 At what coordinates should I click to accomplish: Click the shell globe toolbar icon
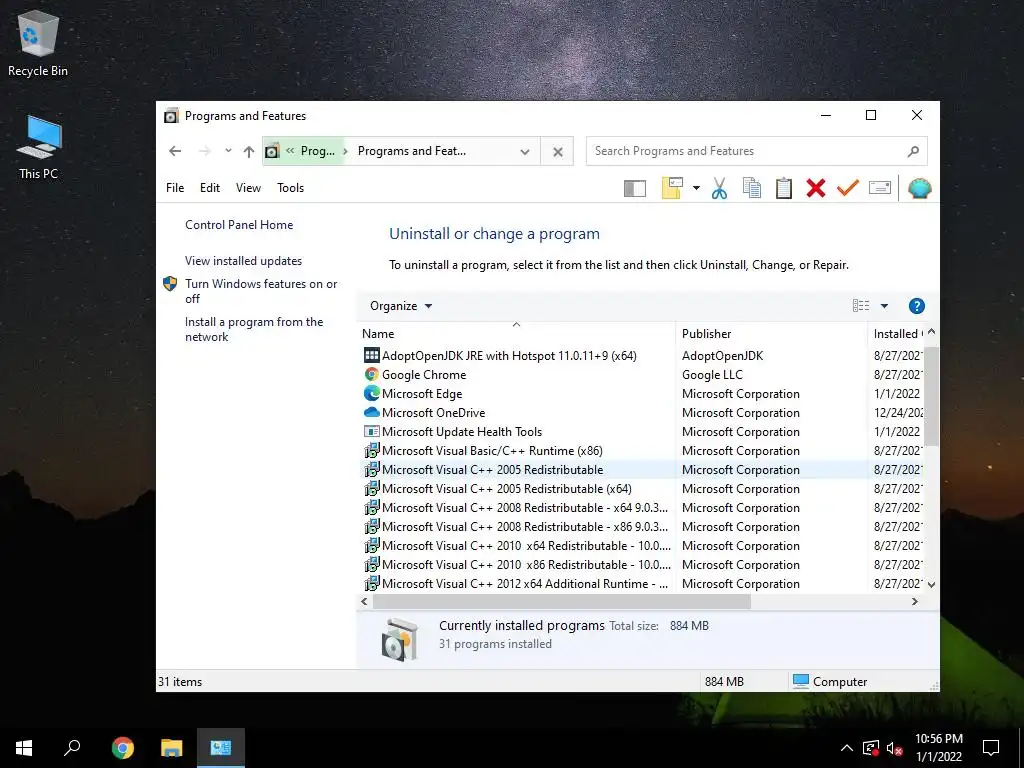pos(920,188)
